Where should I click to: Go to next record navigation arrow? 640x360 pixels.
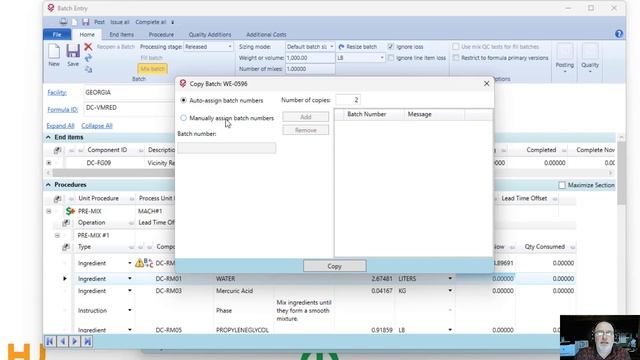(x=75, y=341)
